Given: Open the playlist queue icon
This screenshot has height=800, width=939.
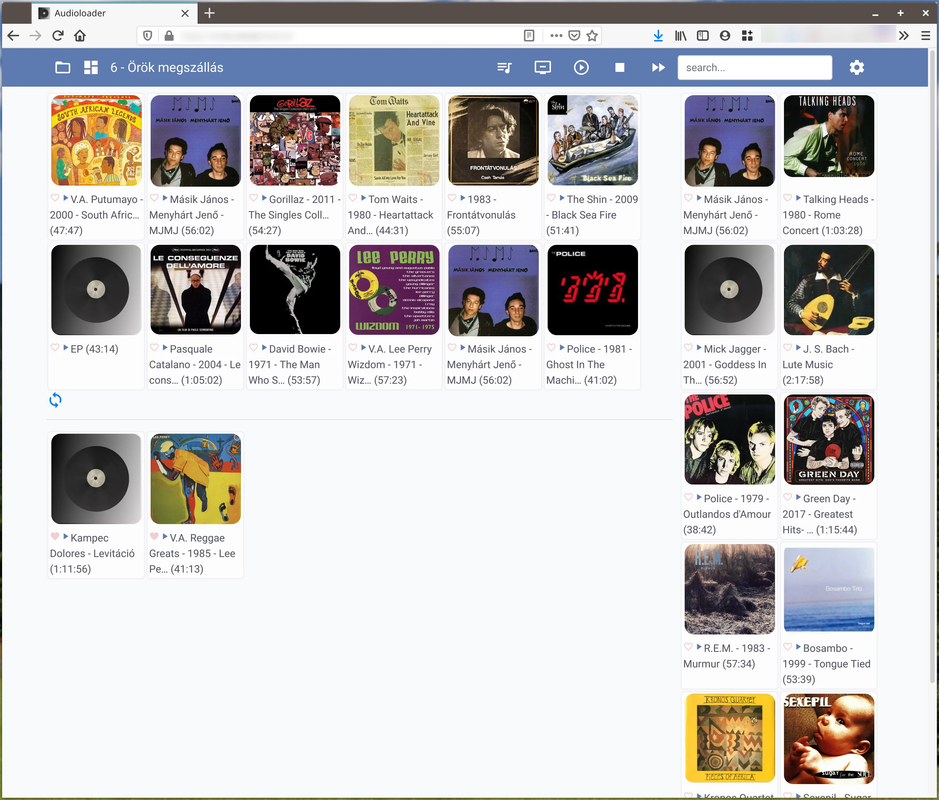Looking at the screenshot, I should (x=504, y=67).
